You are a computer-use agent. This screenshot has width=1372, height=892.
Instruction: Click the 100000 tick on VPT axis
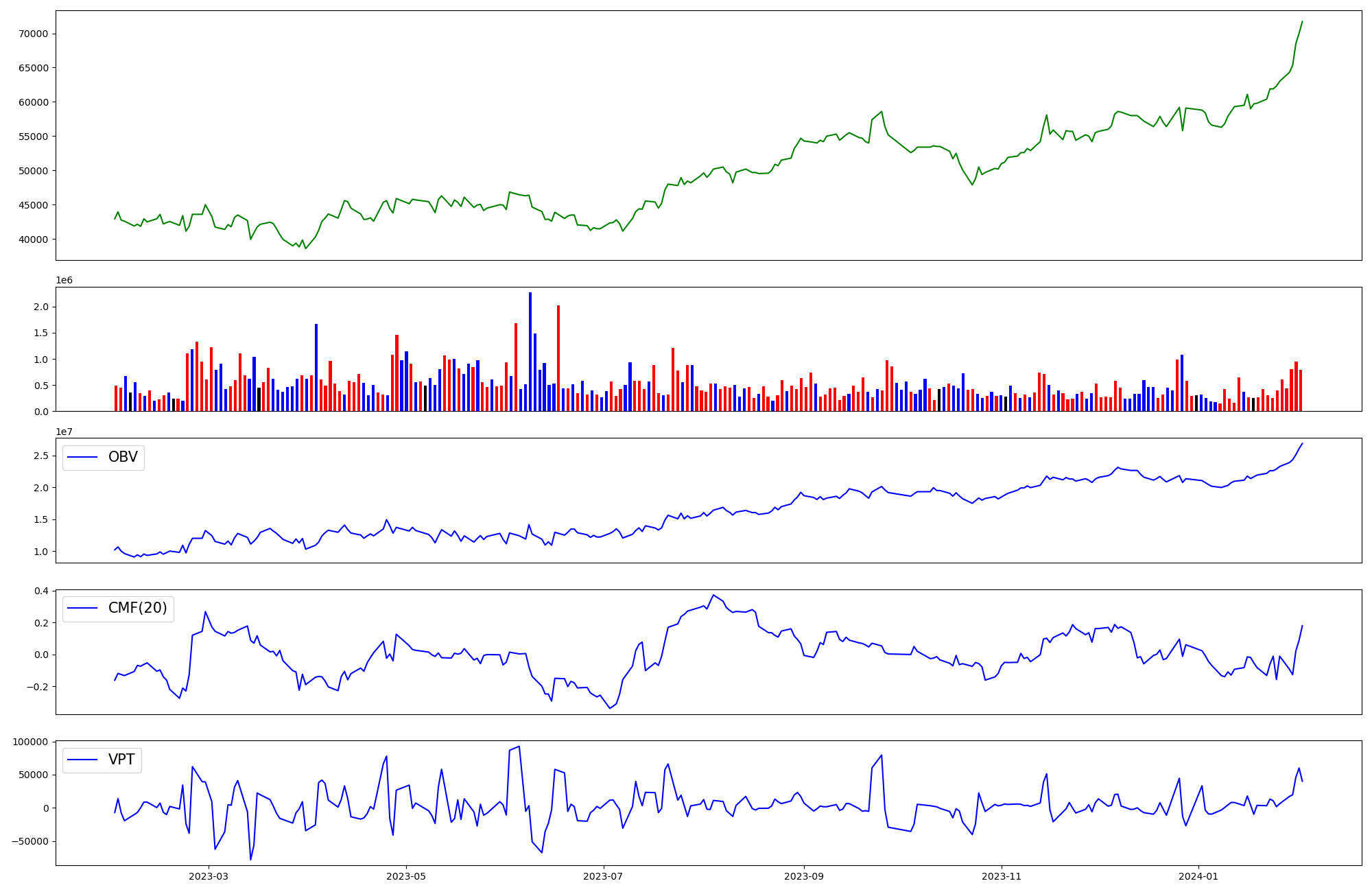point(29,742)
